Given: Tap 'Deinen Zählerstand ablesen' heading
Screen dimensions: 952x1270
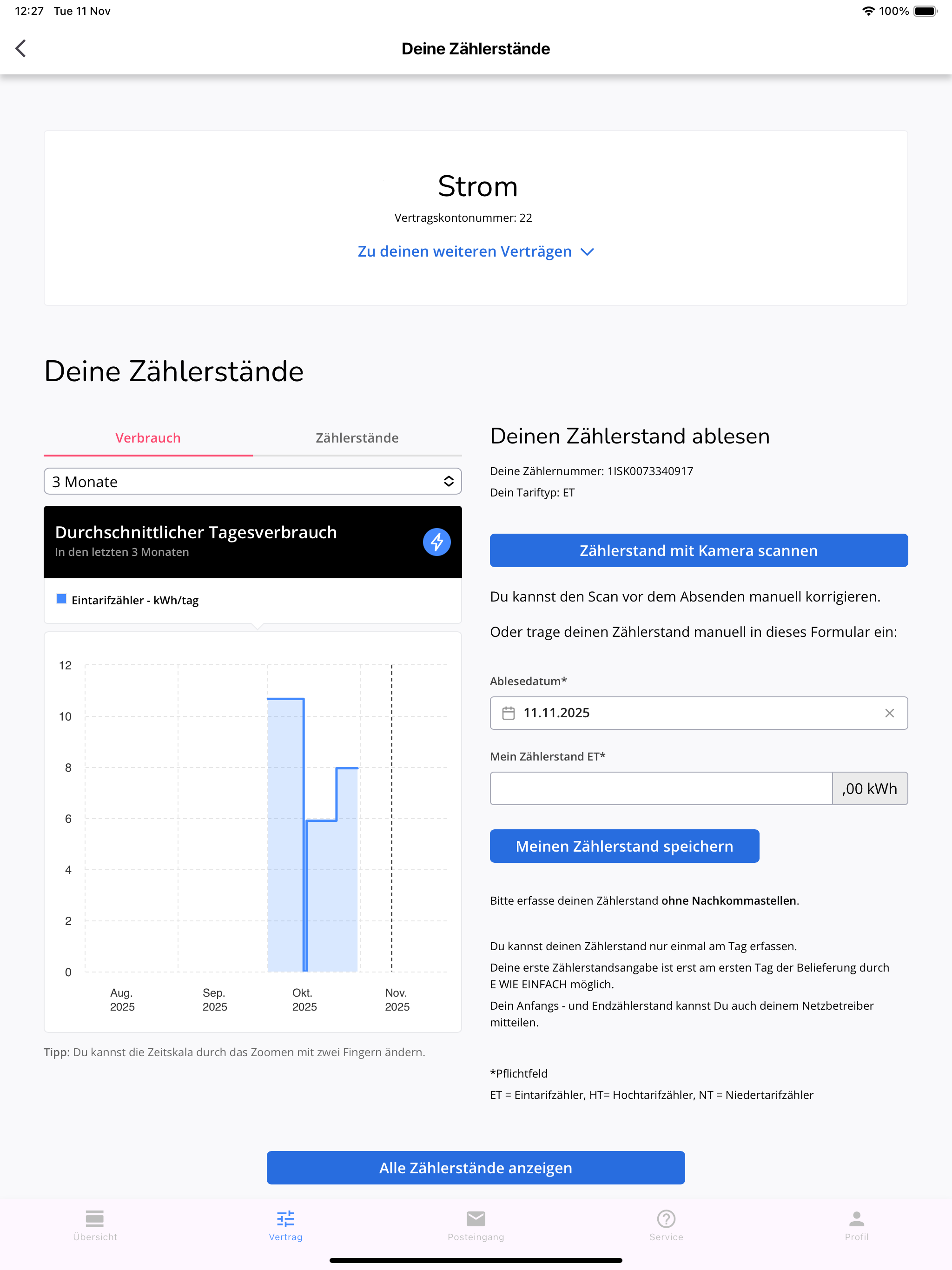Looking at the screenshot, I should tap(629, 436).
